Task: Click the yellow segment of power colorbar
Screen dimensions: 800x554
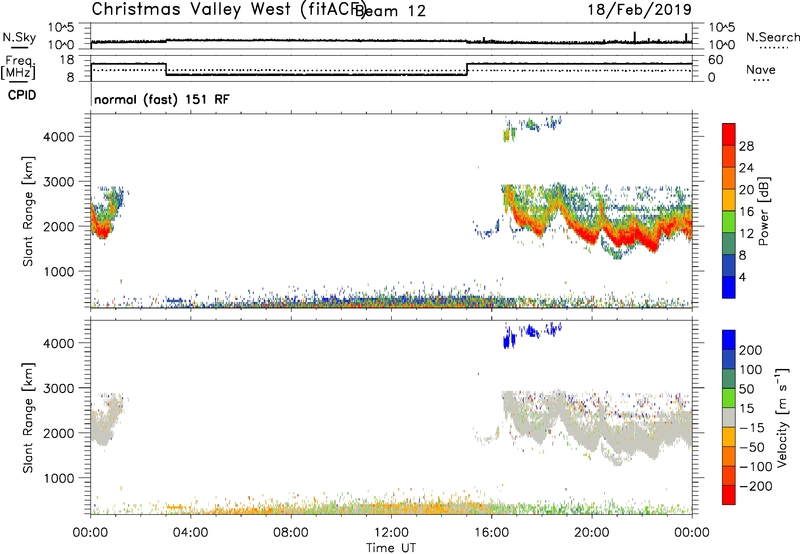Action: point(729,199)
